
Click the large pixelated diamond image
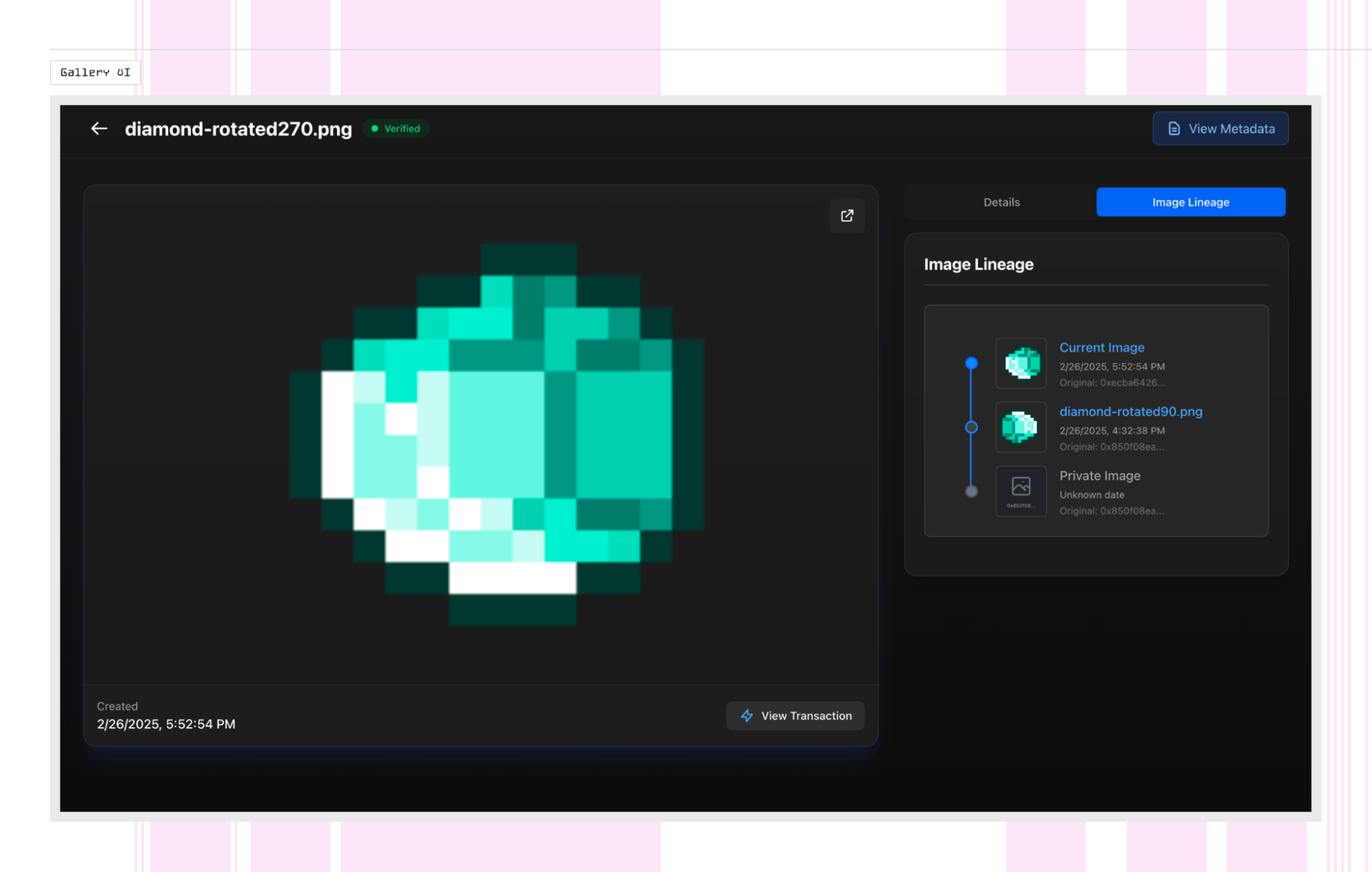[x=497, y=434]
